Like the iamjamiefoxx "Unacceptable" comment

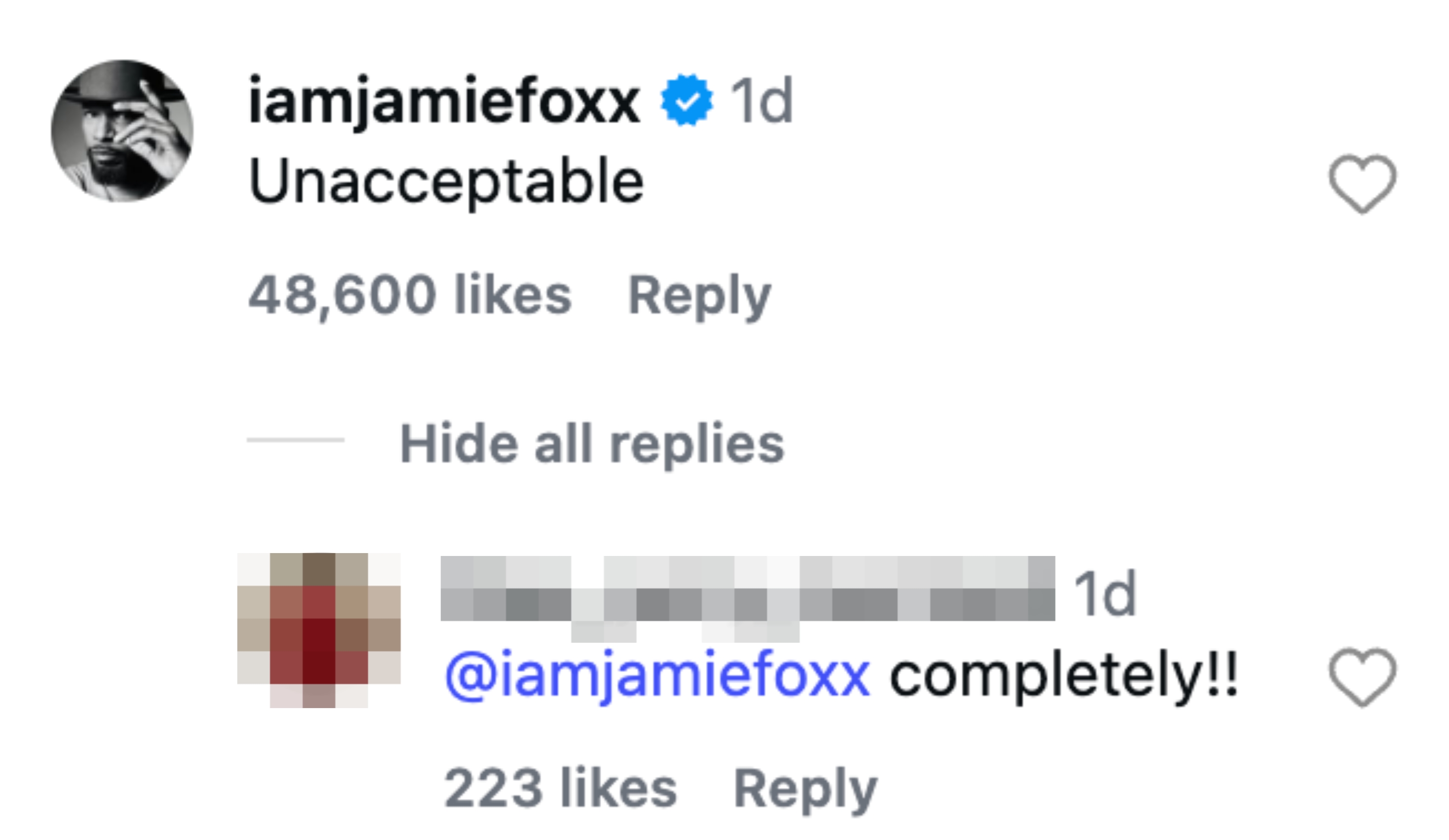[1362, 184]
